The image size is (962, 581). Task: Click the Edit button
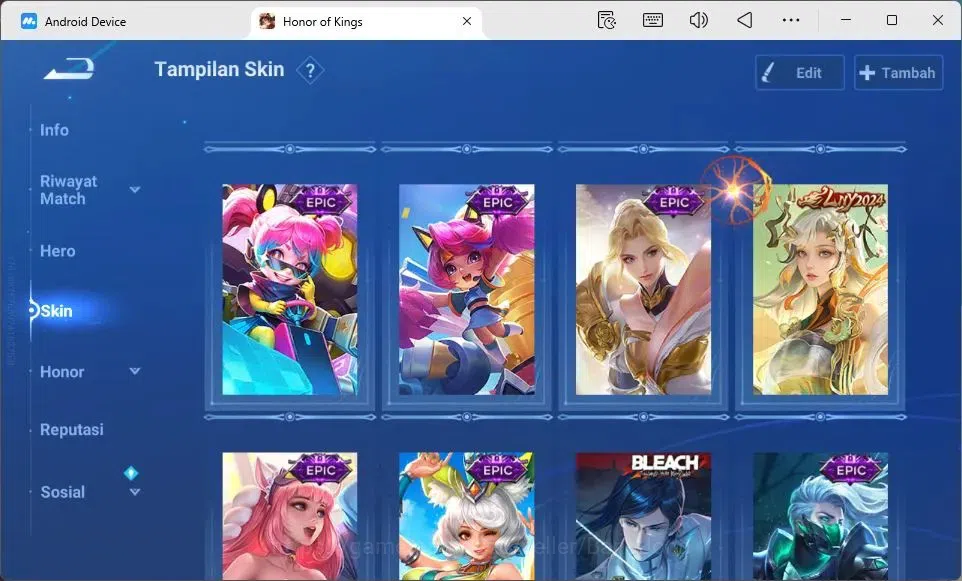pyautogui.click(x=799, y=73)
